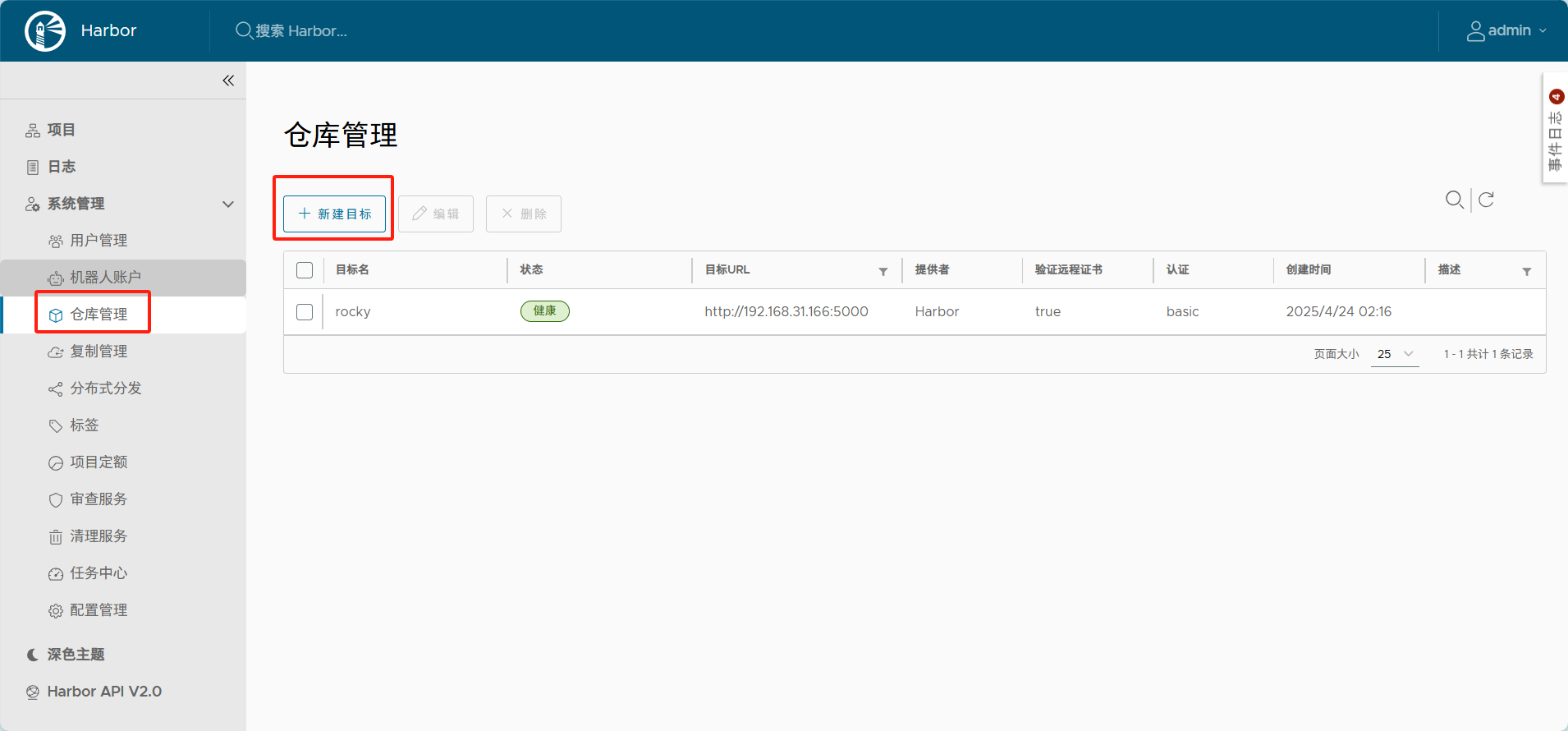Viewport: 1568px width, 731px height.
Task: Click the 提供者 column header
Action: 932,269
